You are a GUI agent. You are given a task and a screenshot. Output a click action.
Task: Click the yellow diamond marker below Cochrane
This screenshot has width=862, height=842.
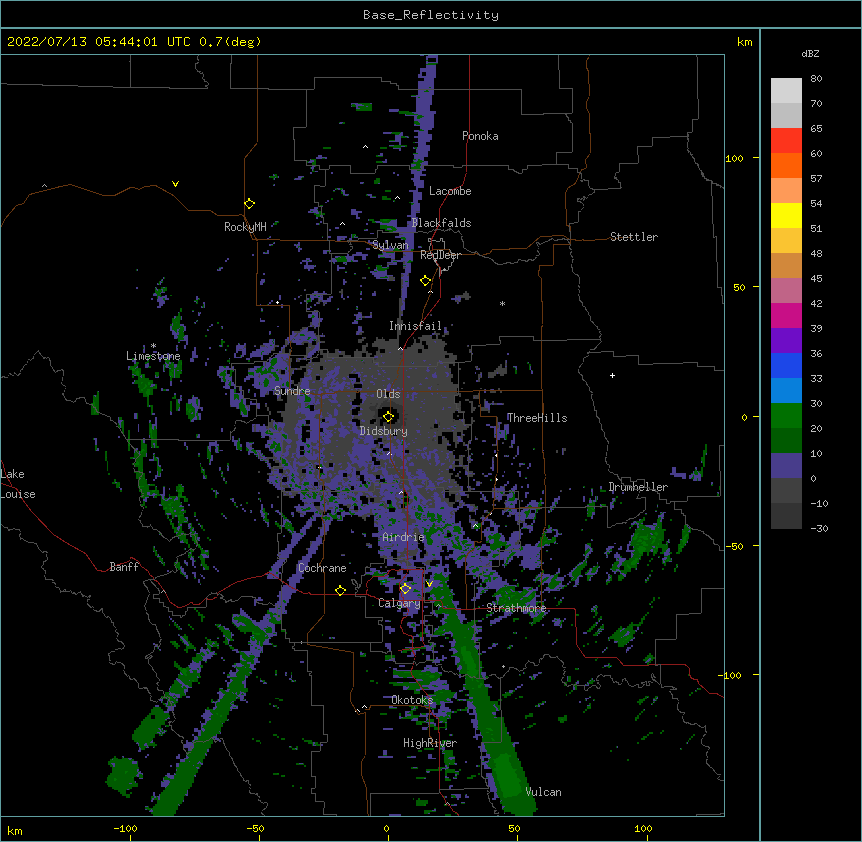[340, 590]
